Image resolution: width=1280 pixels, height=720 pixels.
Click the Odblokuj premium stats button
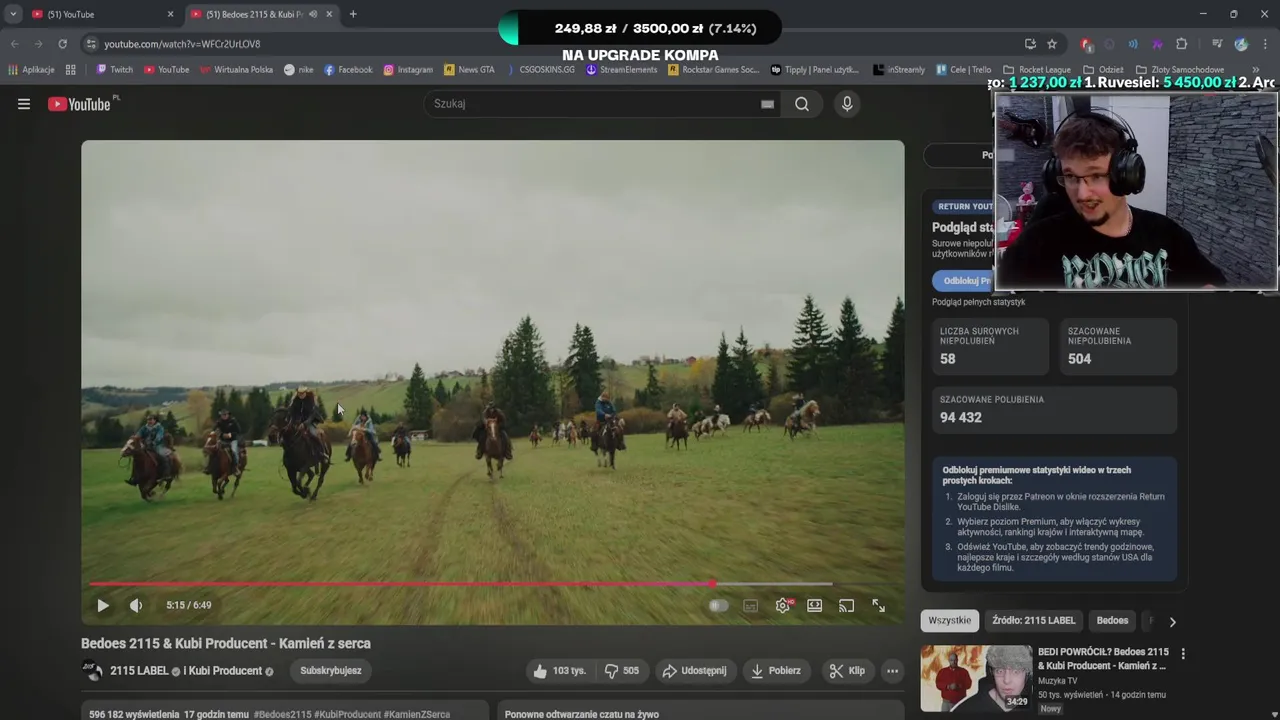963,281
